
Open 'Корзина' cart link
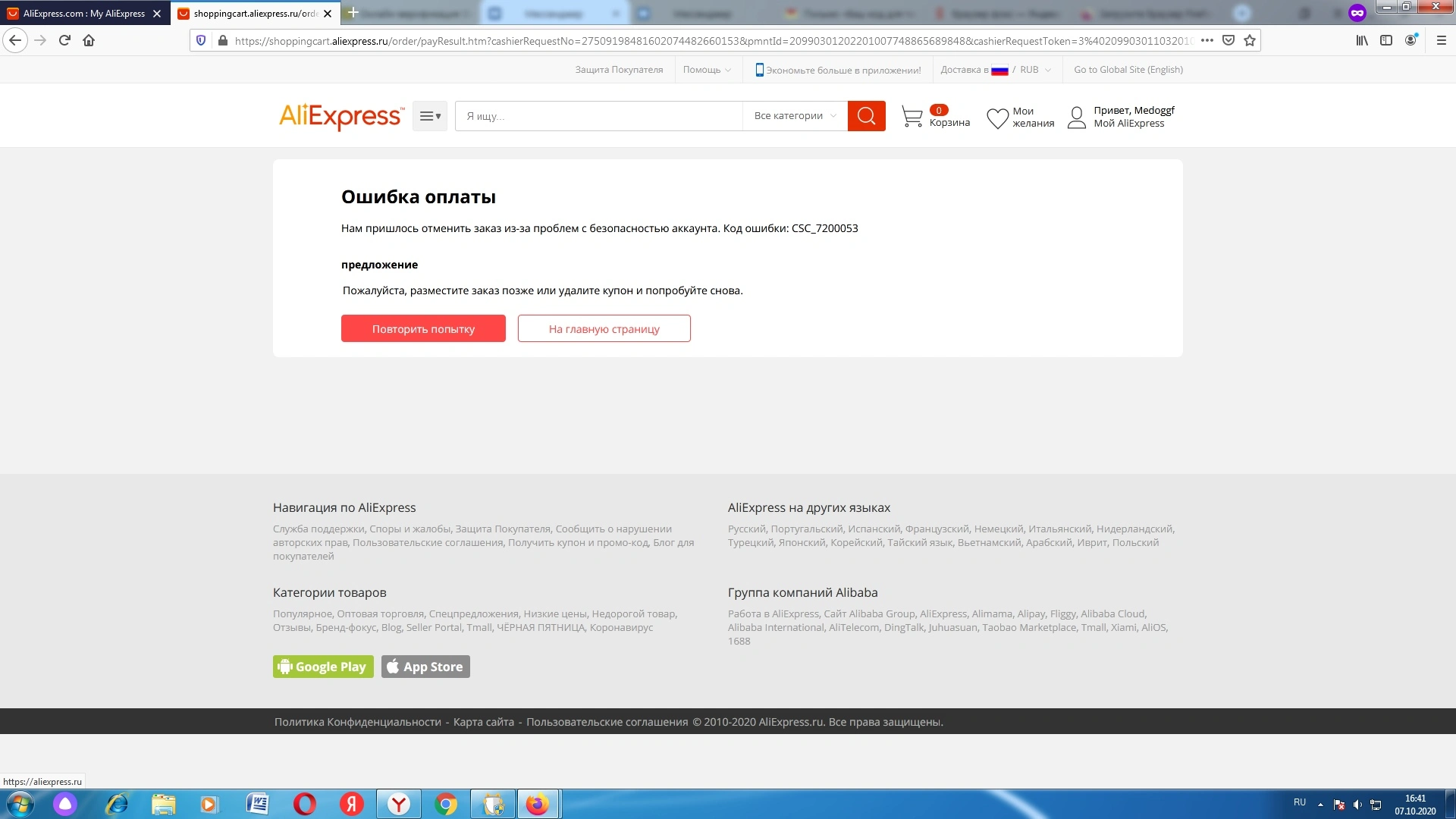[949, 123]
